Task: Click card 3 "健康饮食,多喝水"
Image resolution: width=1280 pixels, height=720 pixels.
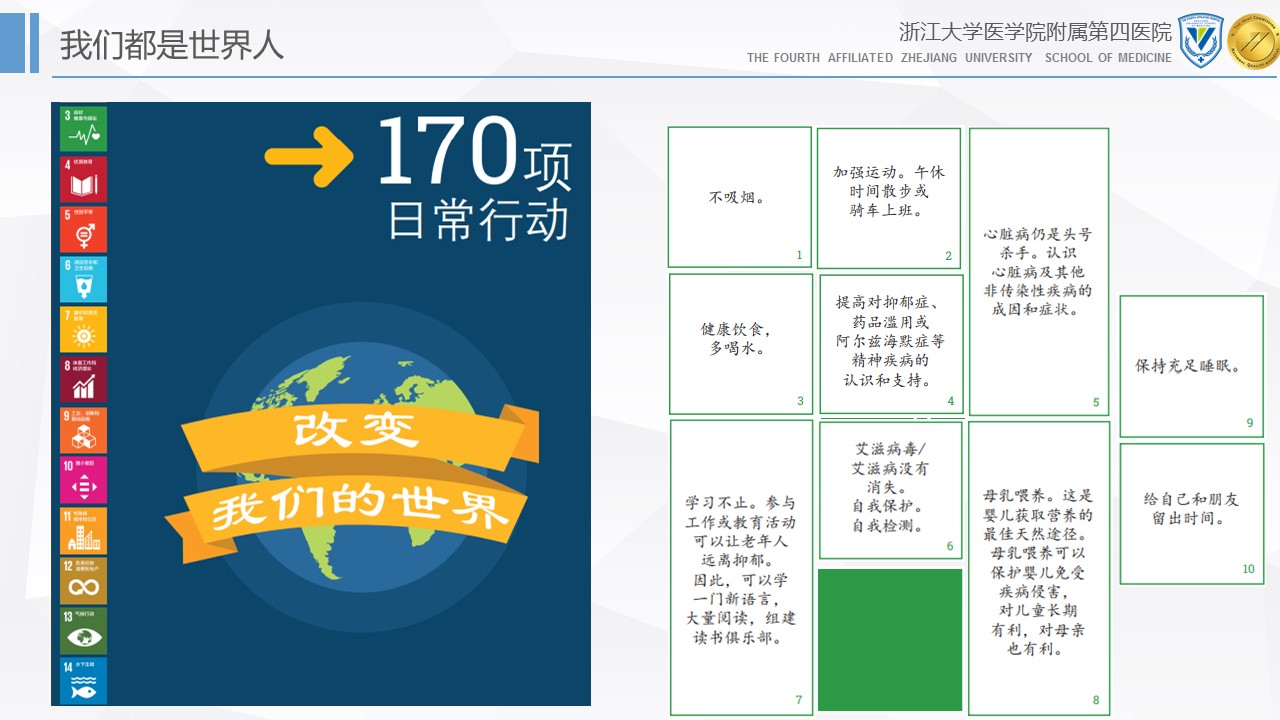Action: (740, 343)
